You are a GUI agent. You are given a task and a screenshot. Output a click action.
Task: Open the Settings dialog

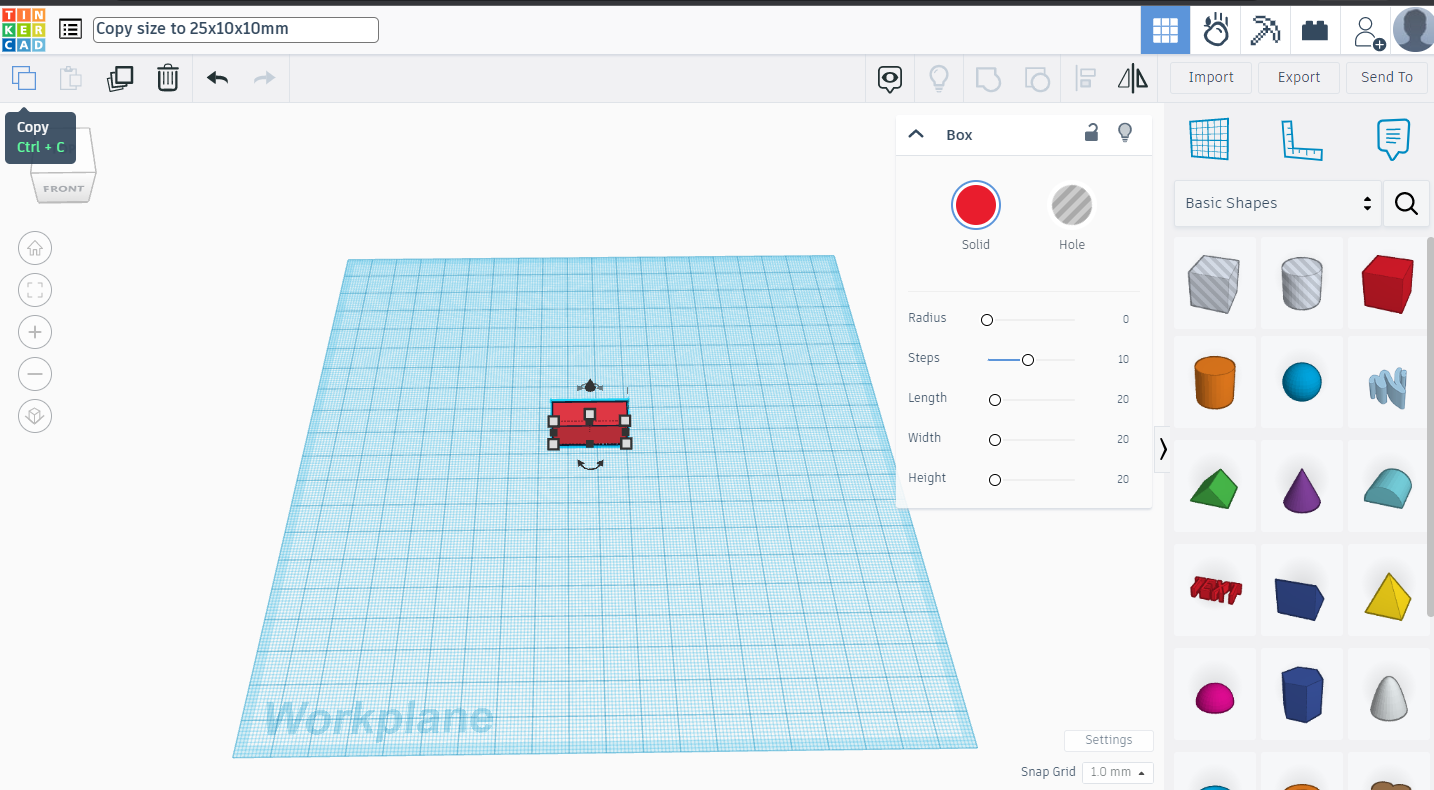pos(1108,740)
